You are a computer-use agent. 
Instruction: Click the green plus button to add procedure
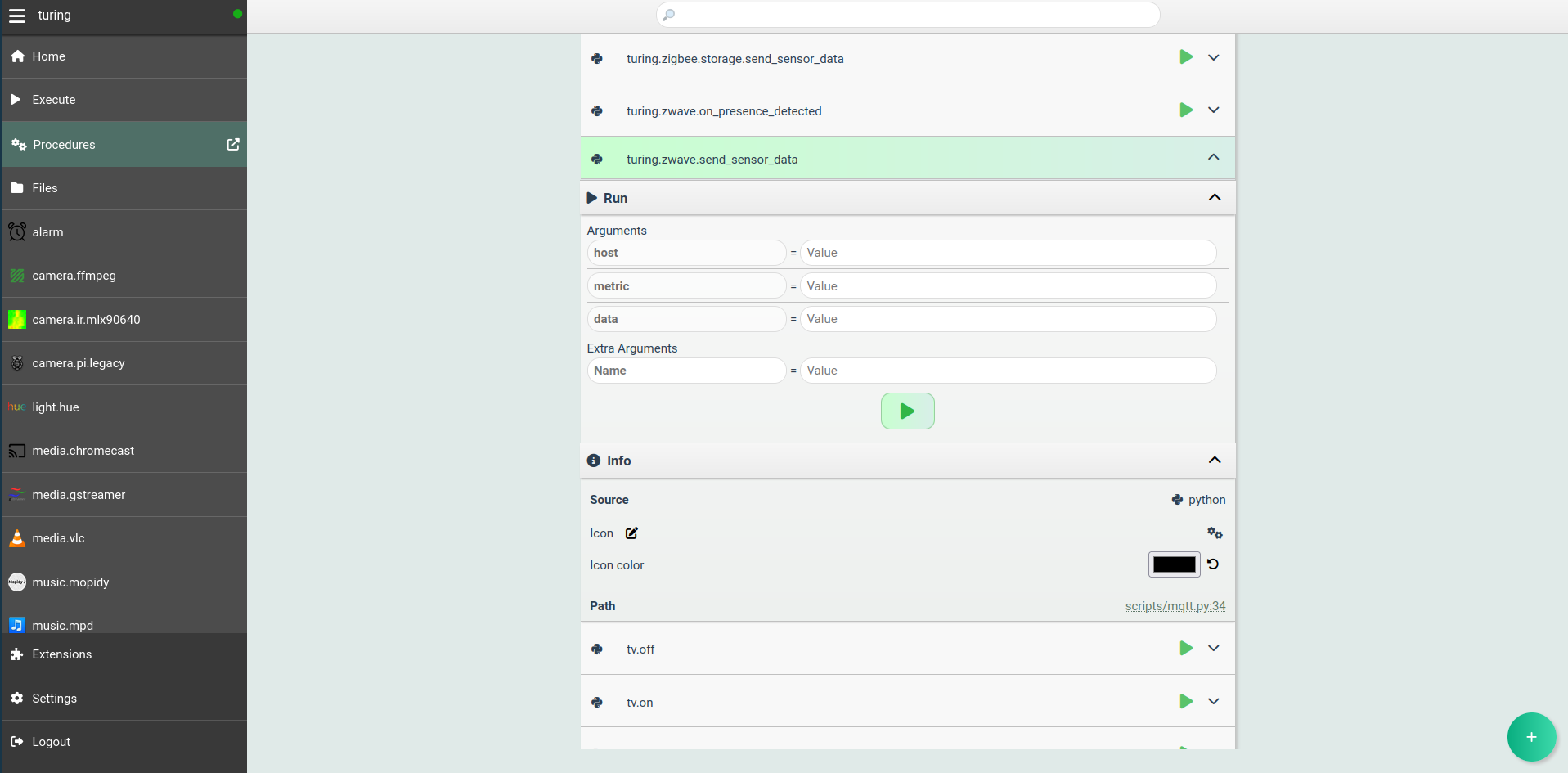[1530, 737]
